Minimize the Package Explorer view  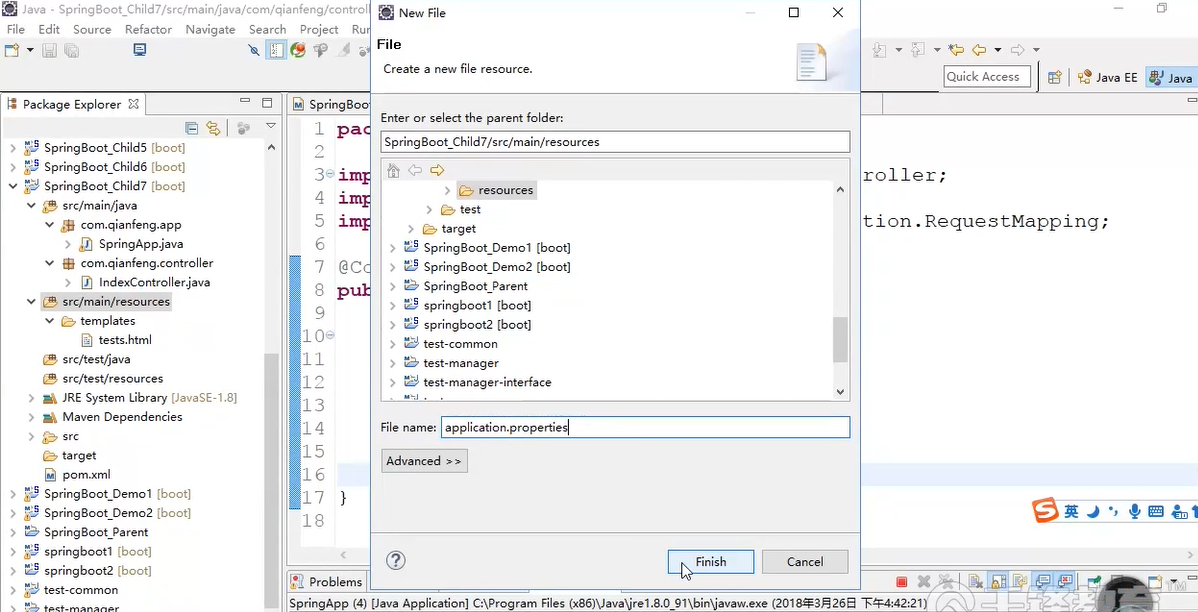point(244,102)
